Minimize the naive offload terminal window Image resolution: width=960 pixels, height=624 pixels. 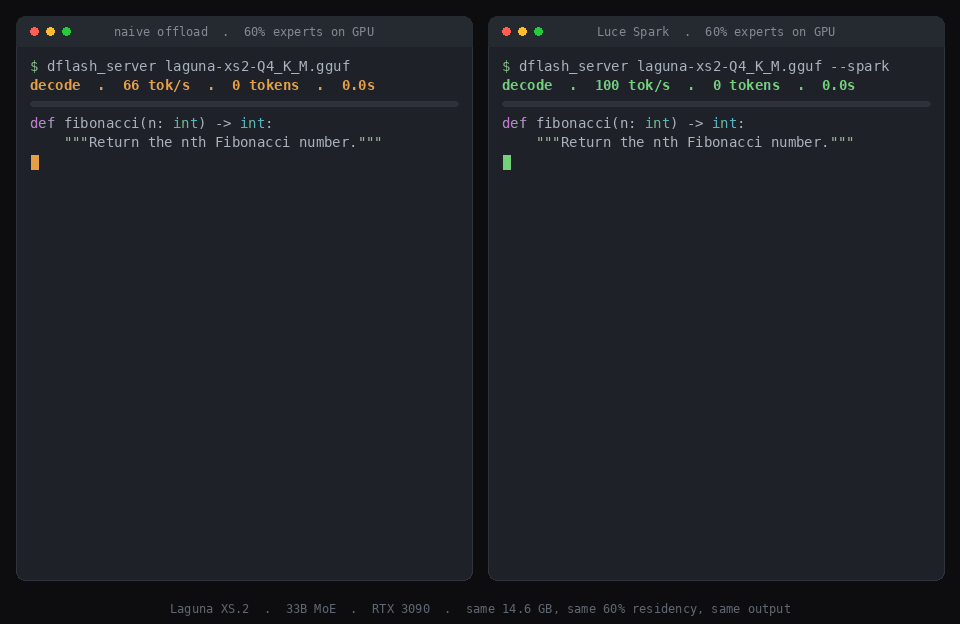click(x=50, y=32)
